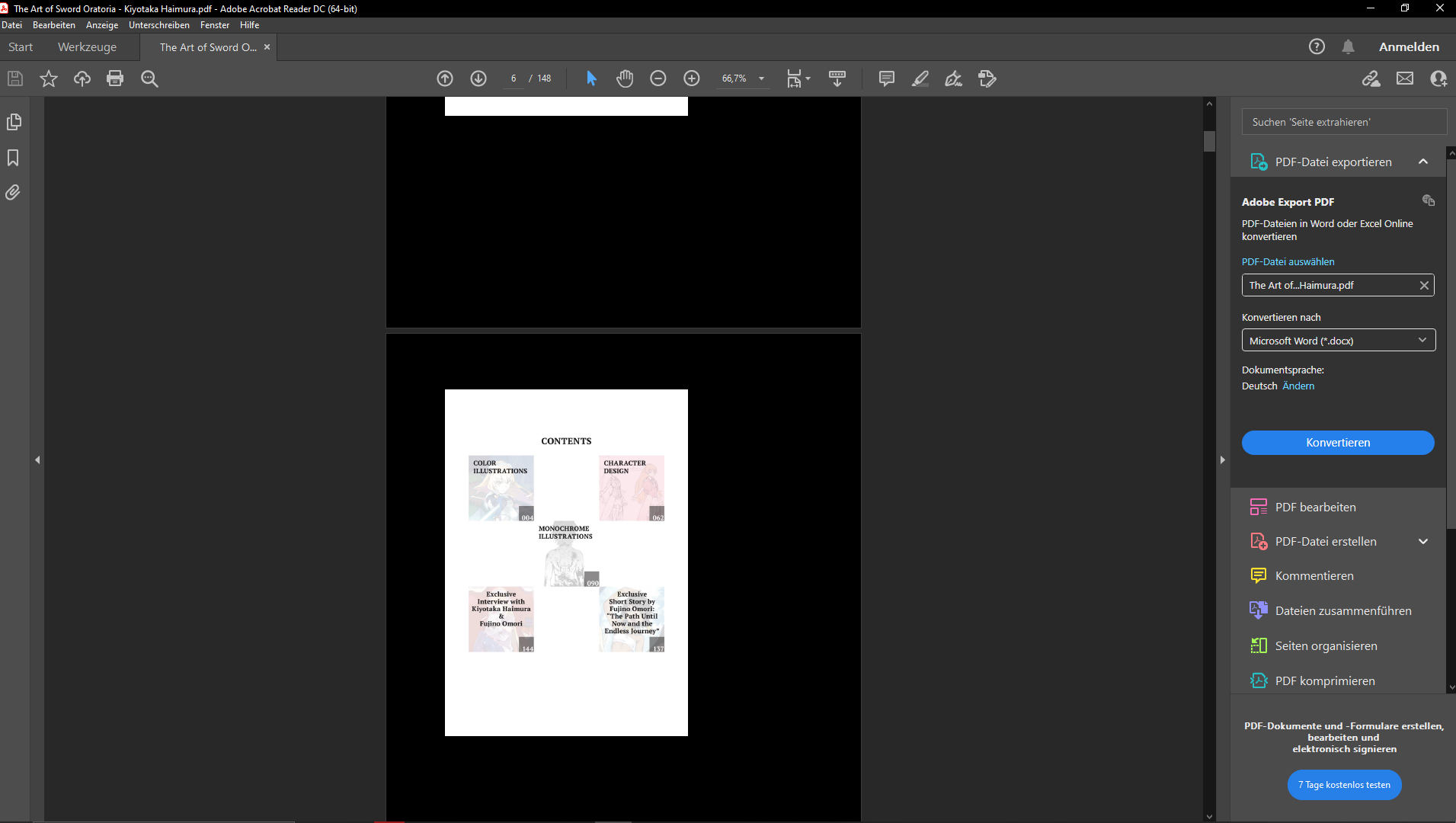
Task: Collapse the right tools pane arrow
Action: click(1222, 460)
